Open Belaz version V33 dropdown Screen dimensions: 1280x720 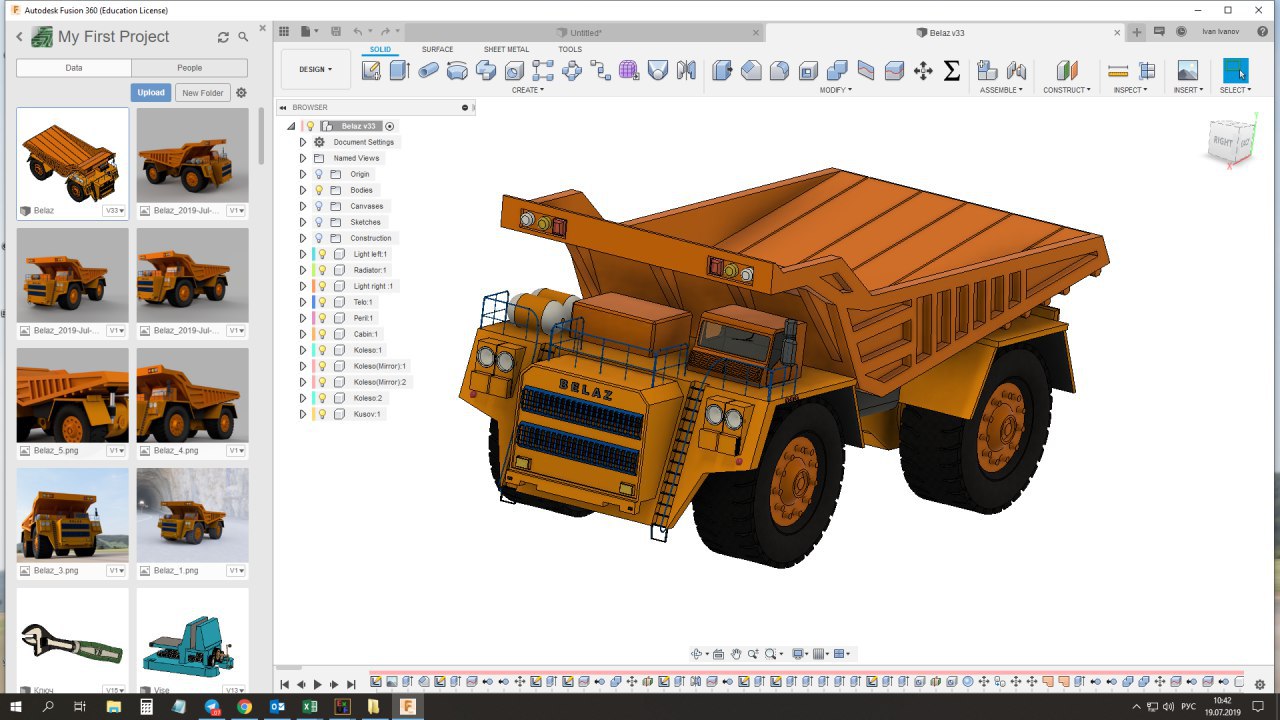[115, 211]
